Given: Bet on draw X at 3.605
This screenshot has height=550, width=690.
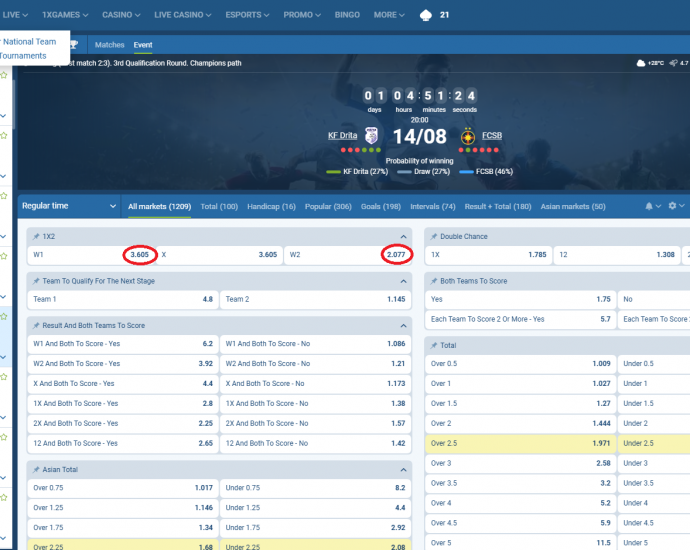Looking at the screenshot, I should tap(219, 255).
